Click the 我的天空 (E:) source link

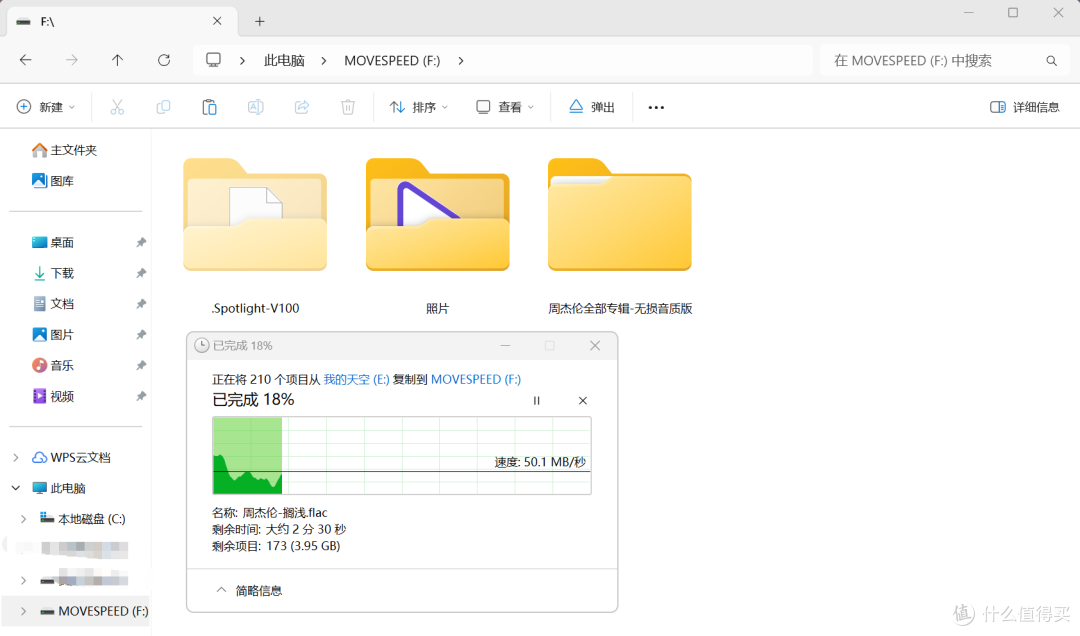click(x=356, y=380)
